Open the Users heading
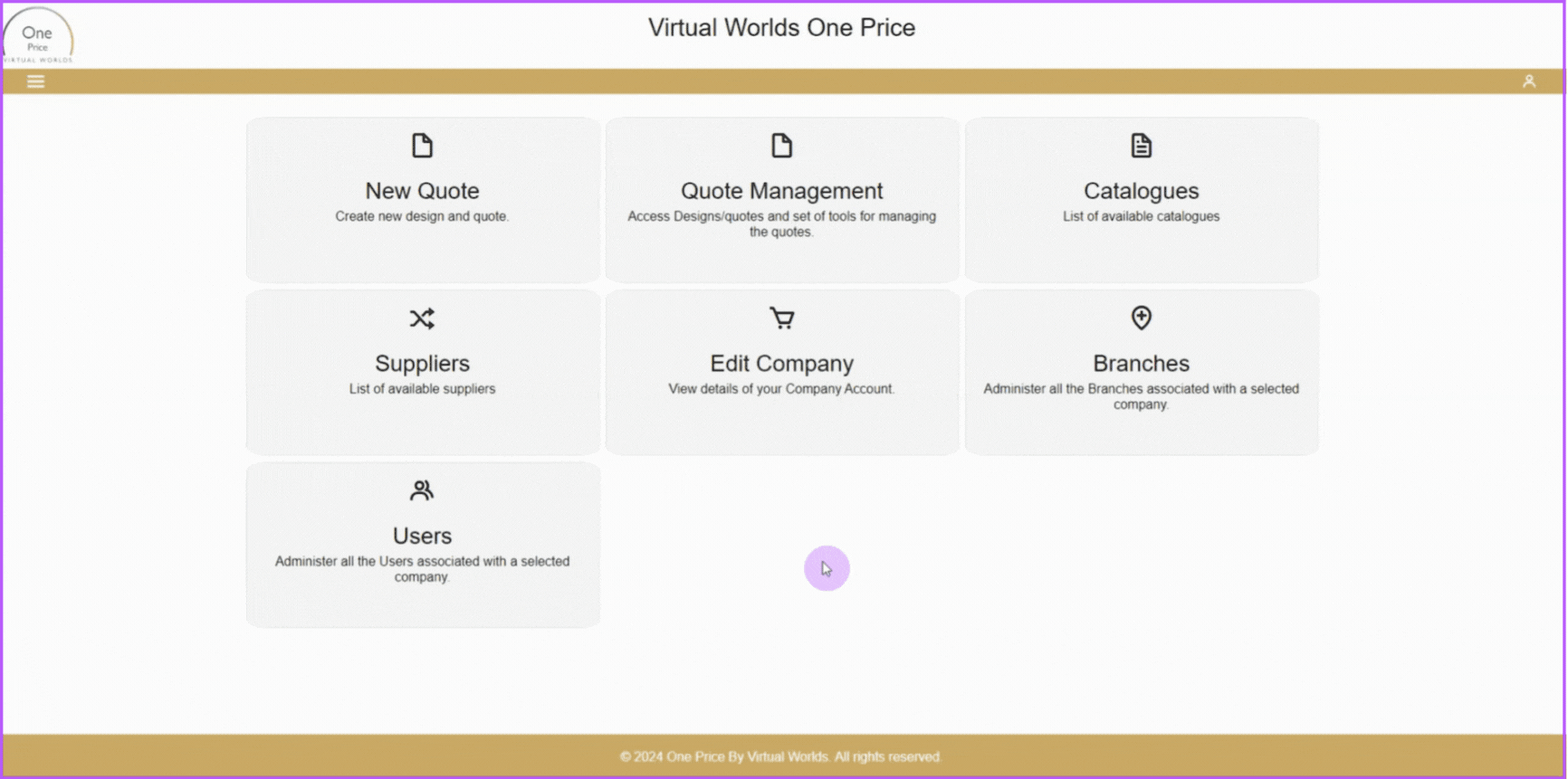The image size is (1568, 779). tap(422, 536)
